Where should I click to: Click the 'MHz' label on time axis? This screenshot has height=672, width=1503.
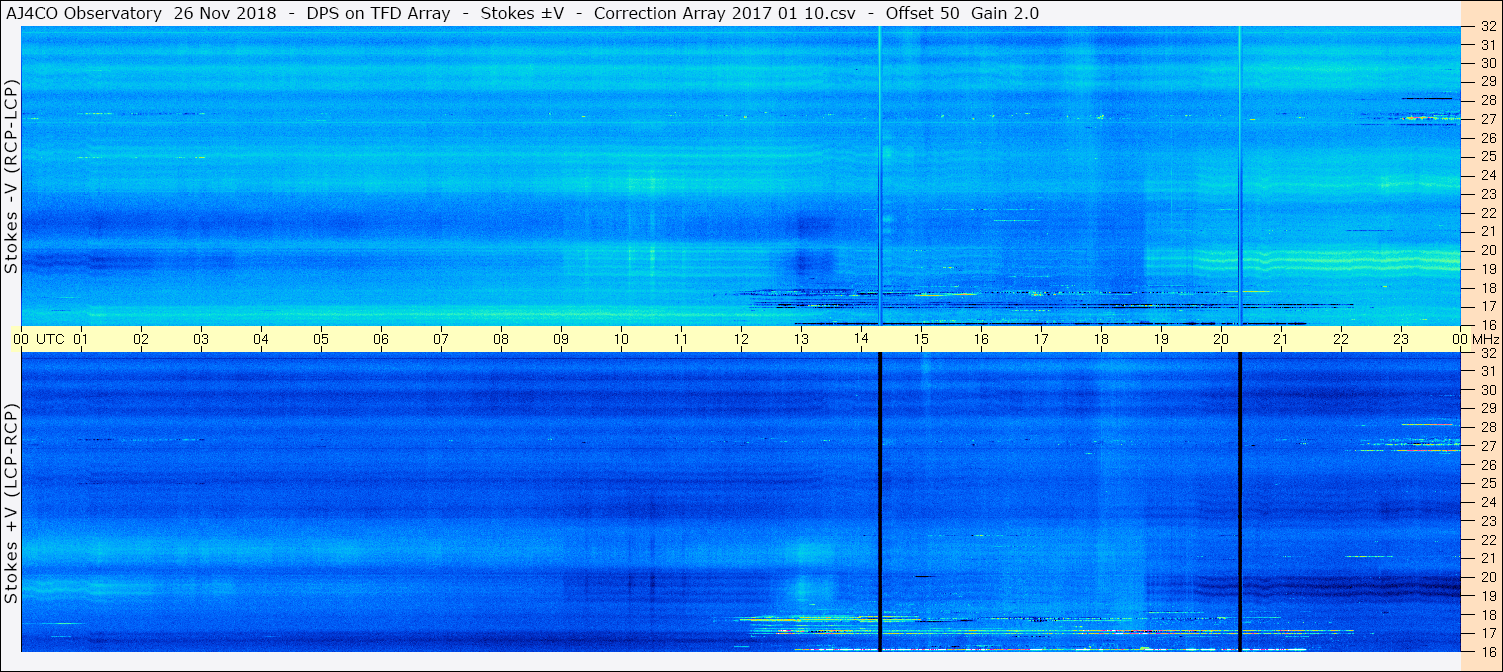[x=1488, y=339]
